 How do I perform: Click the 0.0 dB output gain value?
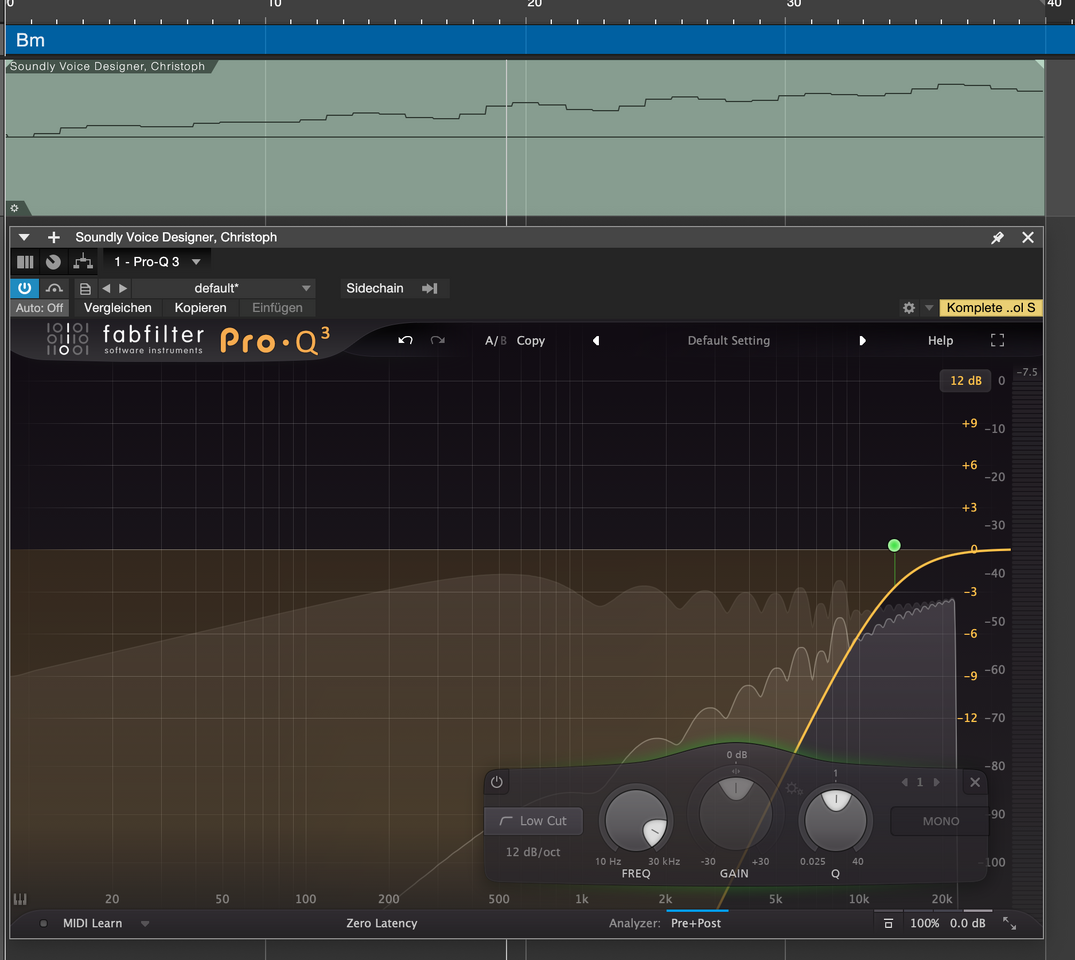point(967,924)
